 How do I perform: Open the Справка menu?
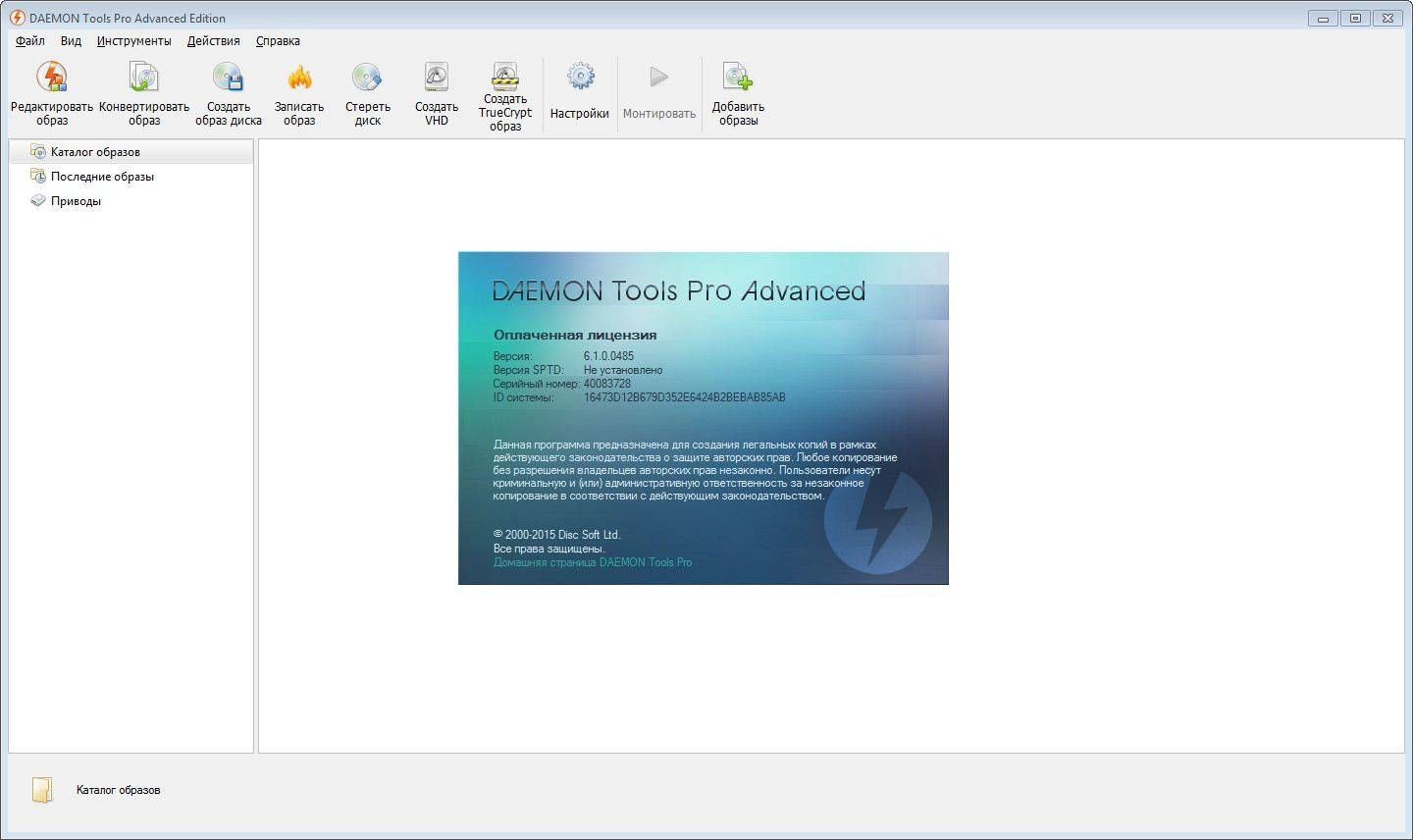click(278, 41)
